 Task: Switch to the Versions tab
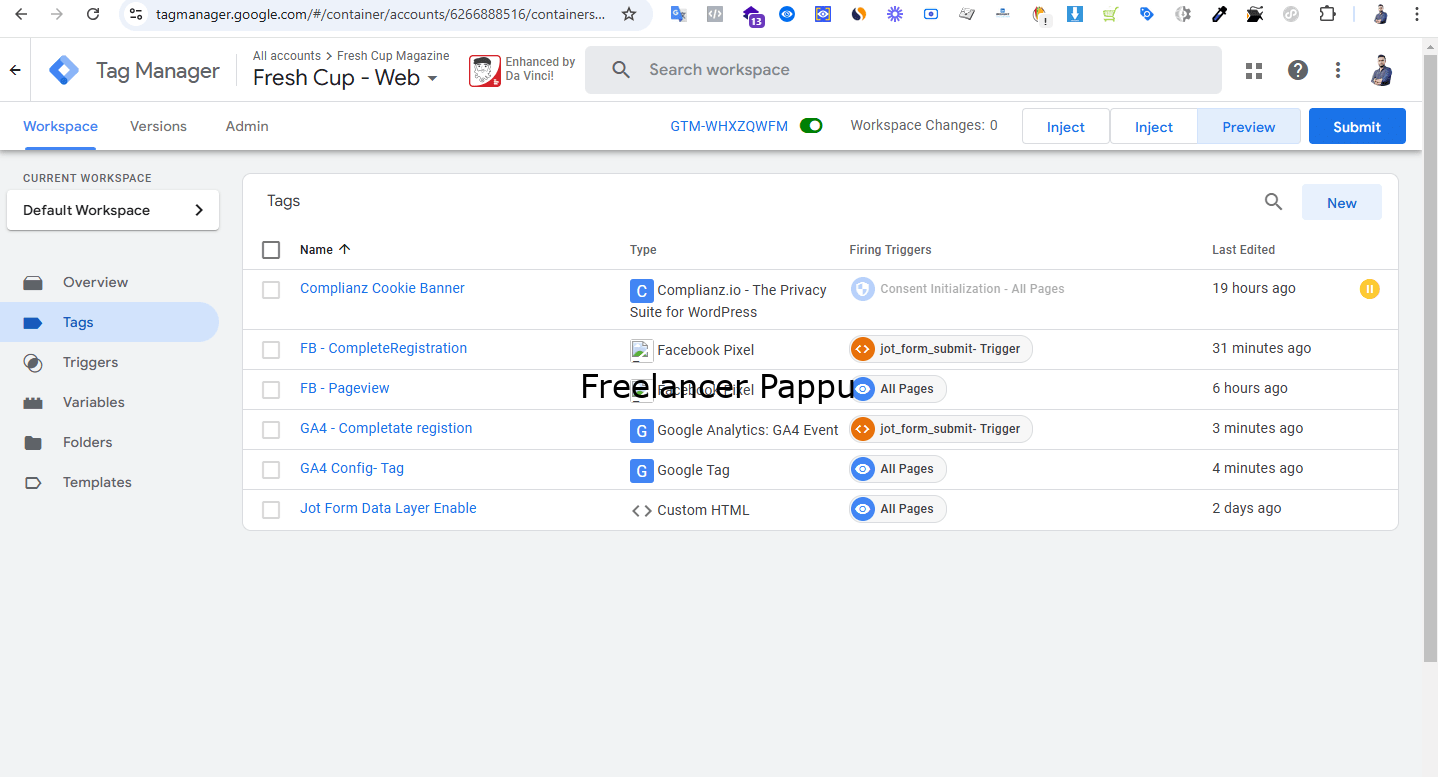point(158,126)
